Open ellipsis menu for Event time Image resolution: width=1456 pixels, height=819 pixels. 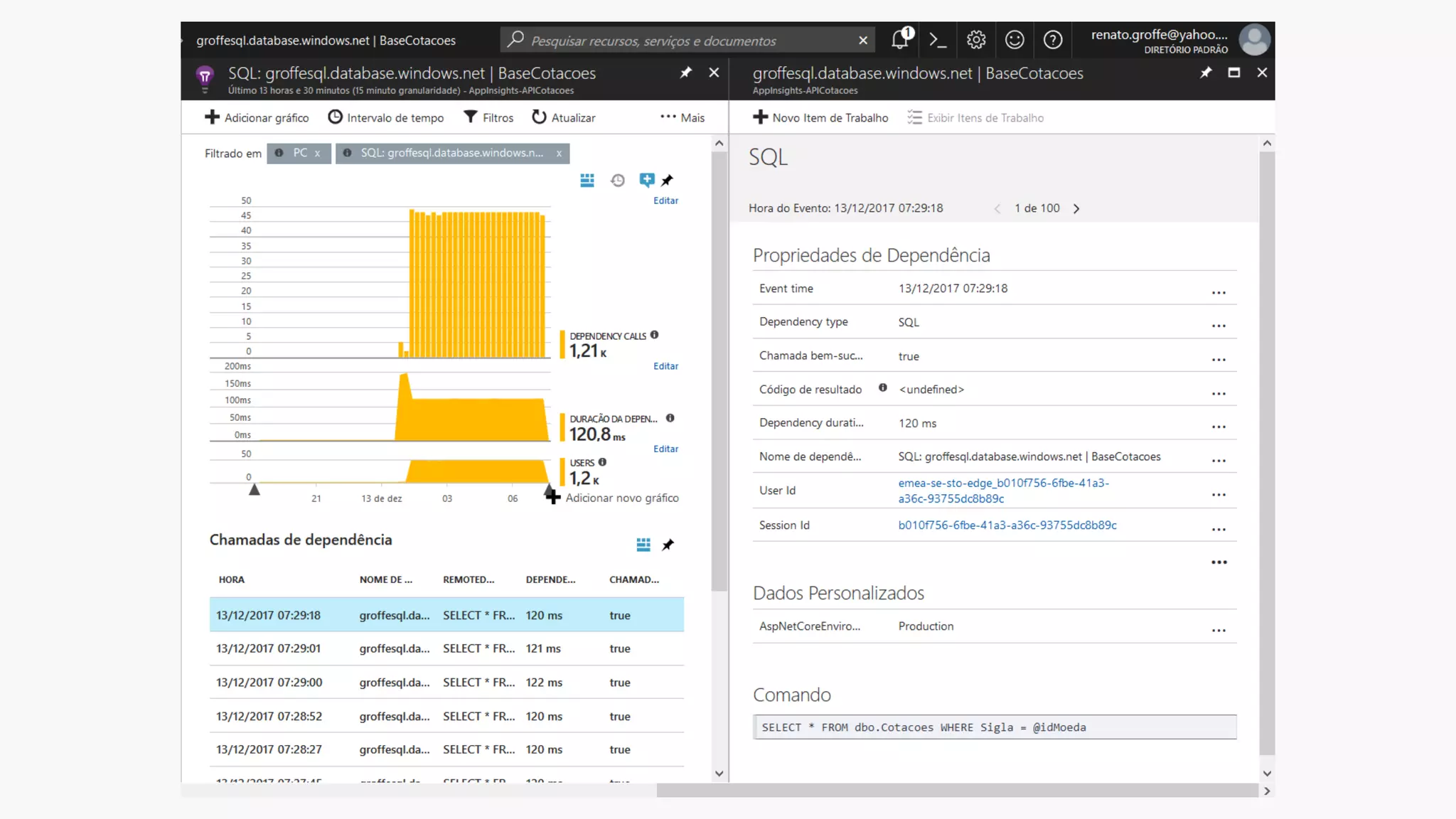coord(1219,292)
